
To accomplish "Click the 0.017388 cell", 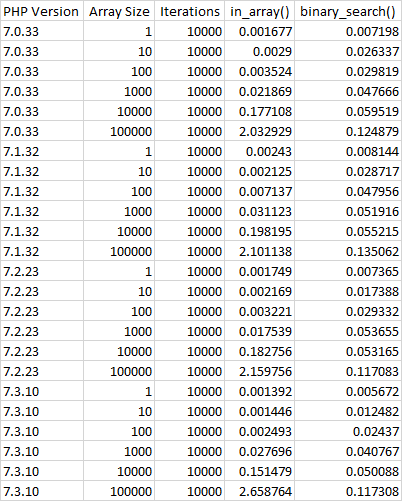I will (348, 291).
